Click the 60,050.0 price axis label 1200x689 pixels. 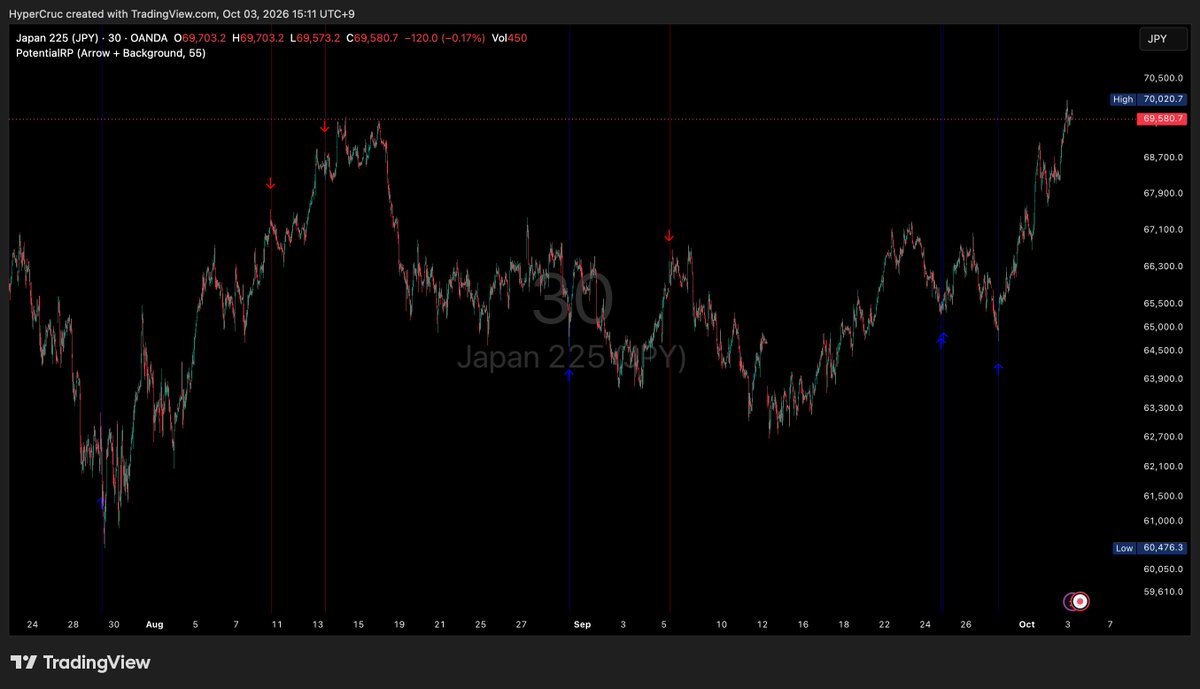tap(1162, 569)
